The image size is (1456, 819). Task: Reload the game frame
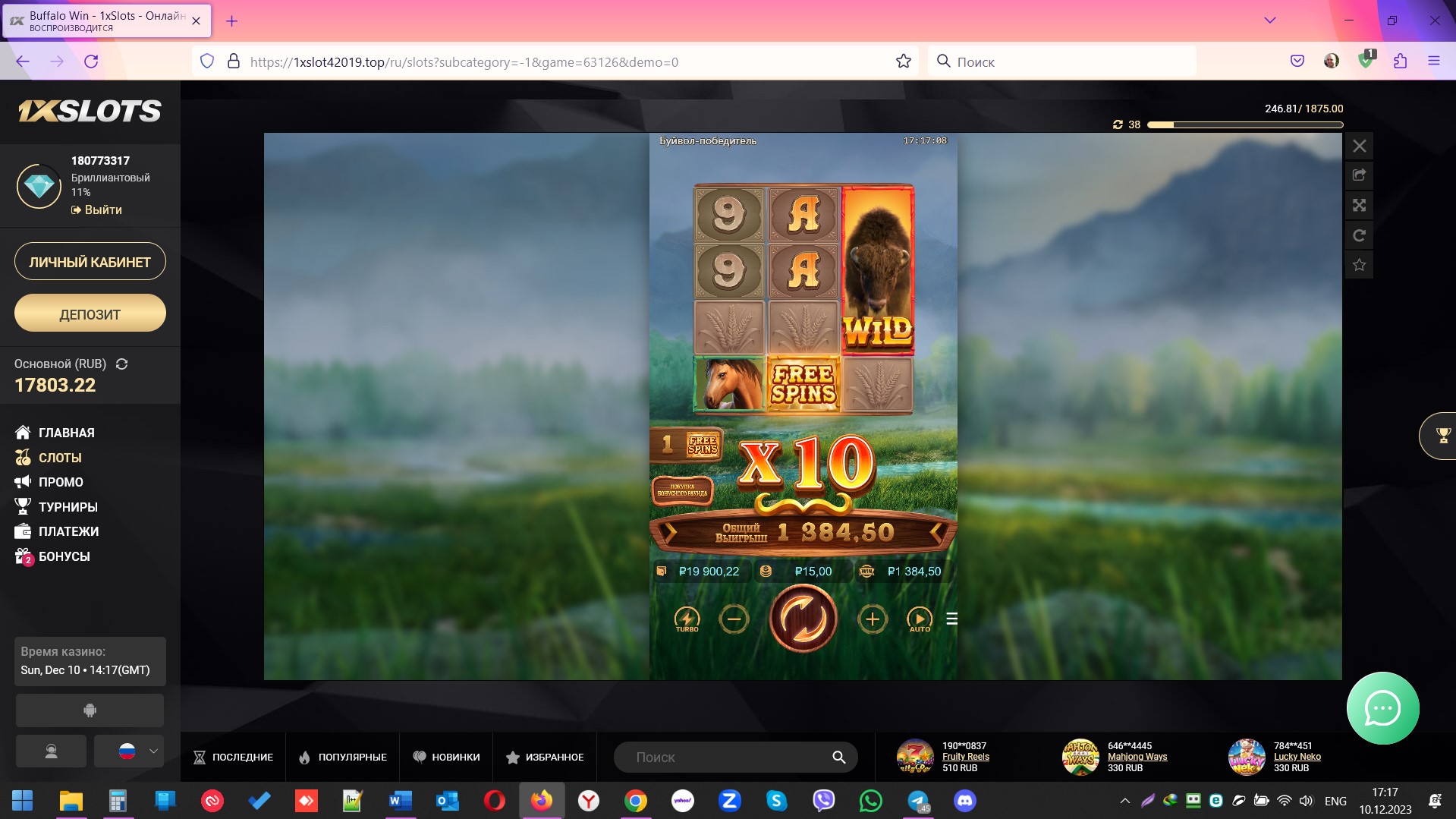pyautogui.click(x=1359, y=235)
